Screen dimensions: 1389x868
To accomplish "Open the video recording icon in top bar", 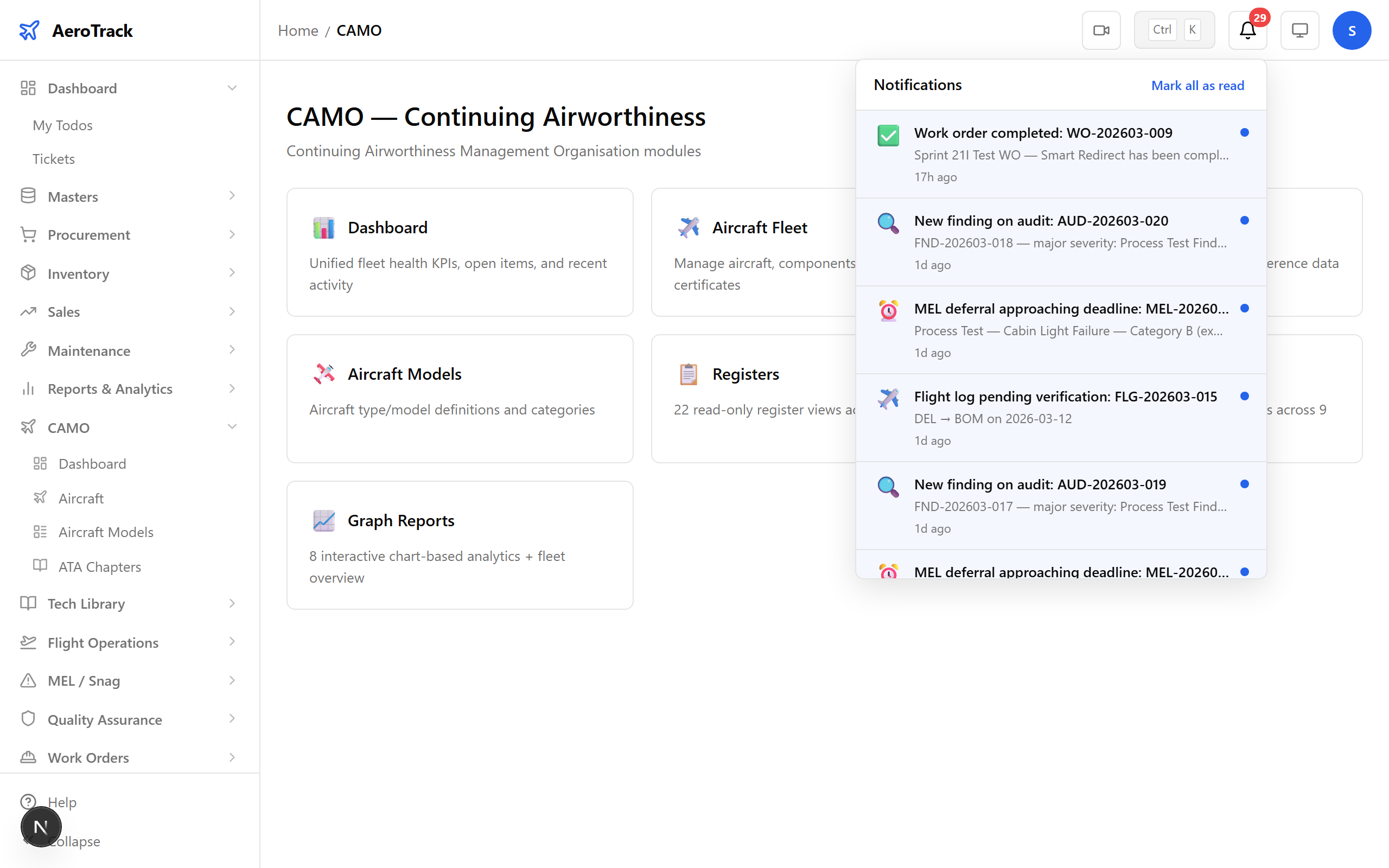I will coord(1101,30).
